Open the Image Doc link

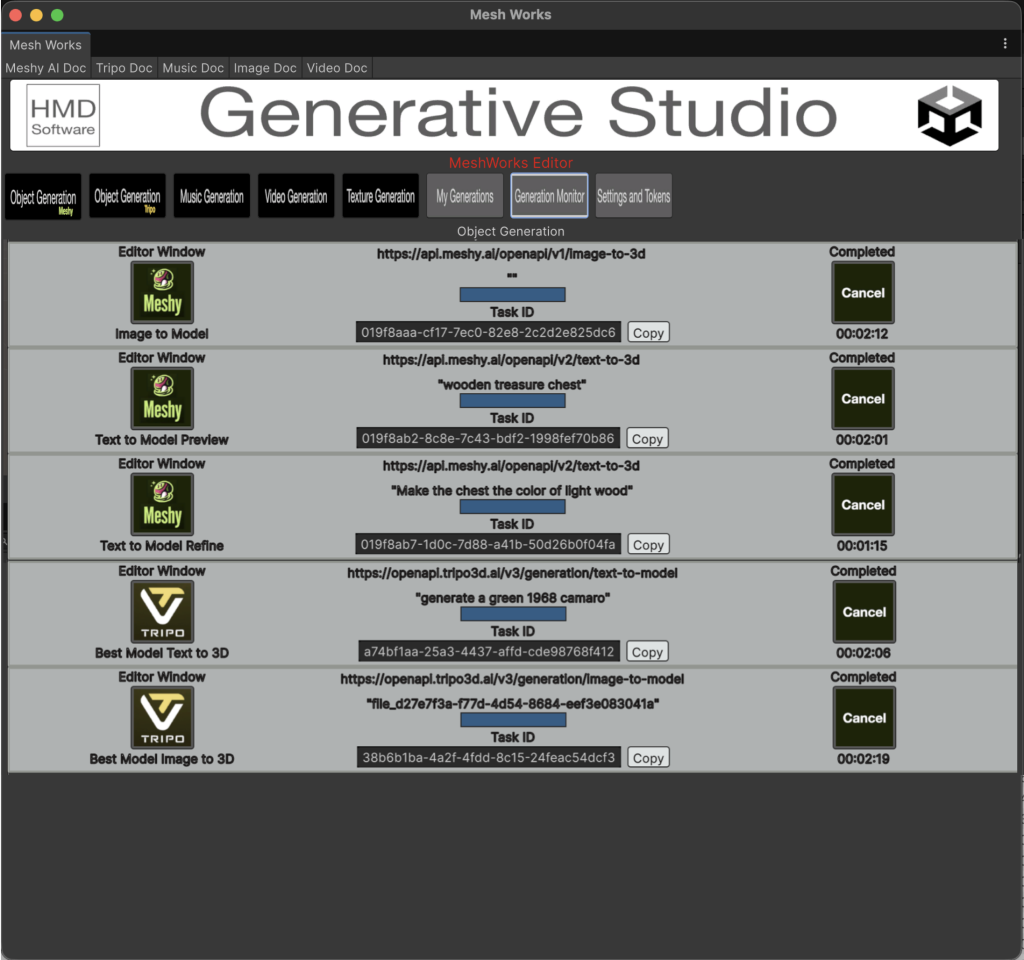click(265, 68)
